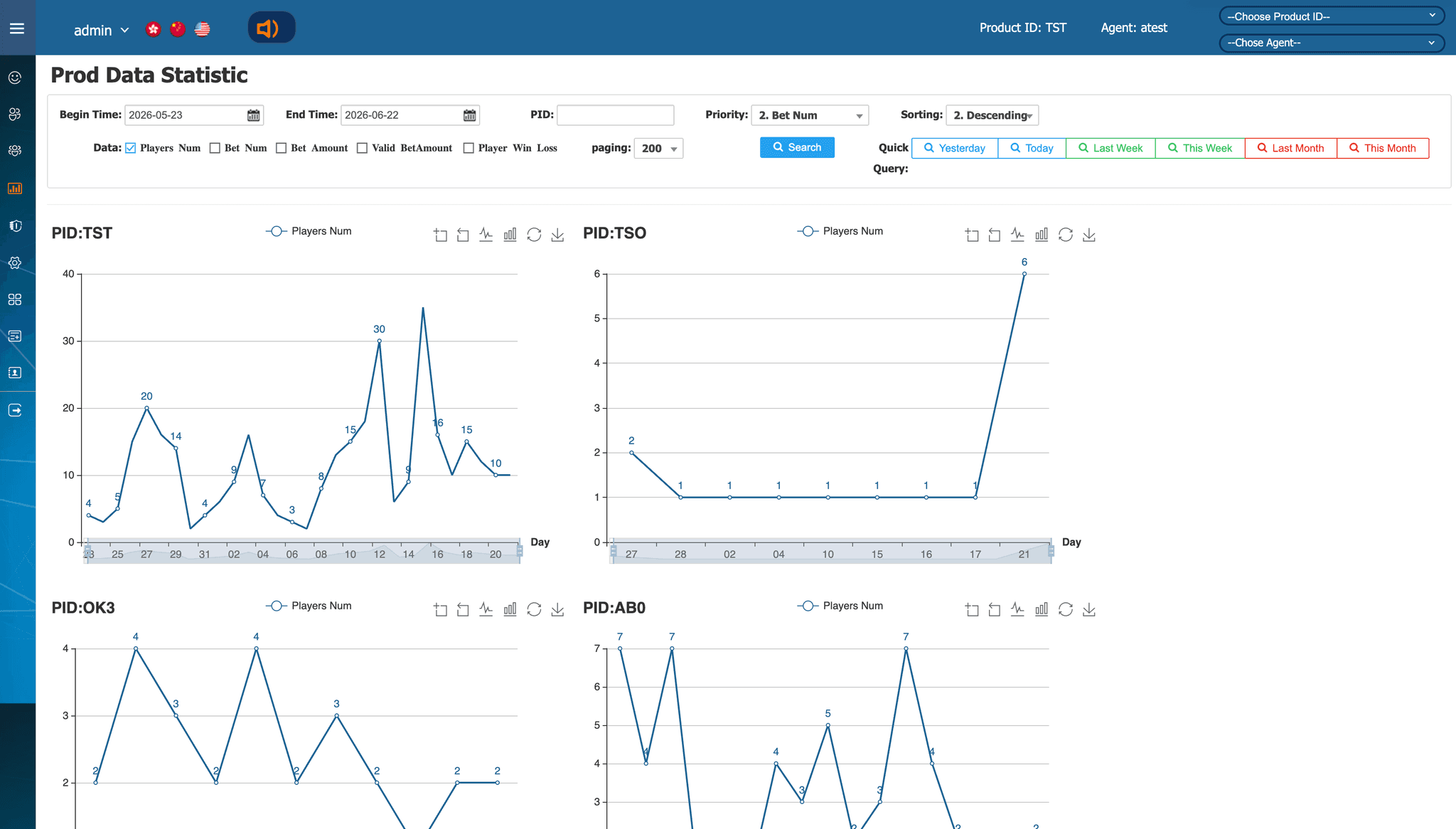Toggle Players Num legend on PID:AB0 chart
This screenshot has width=1456, height=829.
click(x=840, y=606)
